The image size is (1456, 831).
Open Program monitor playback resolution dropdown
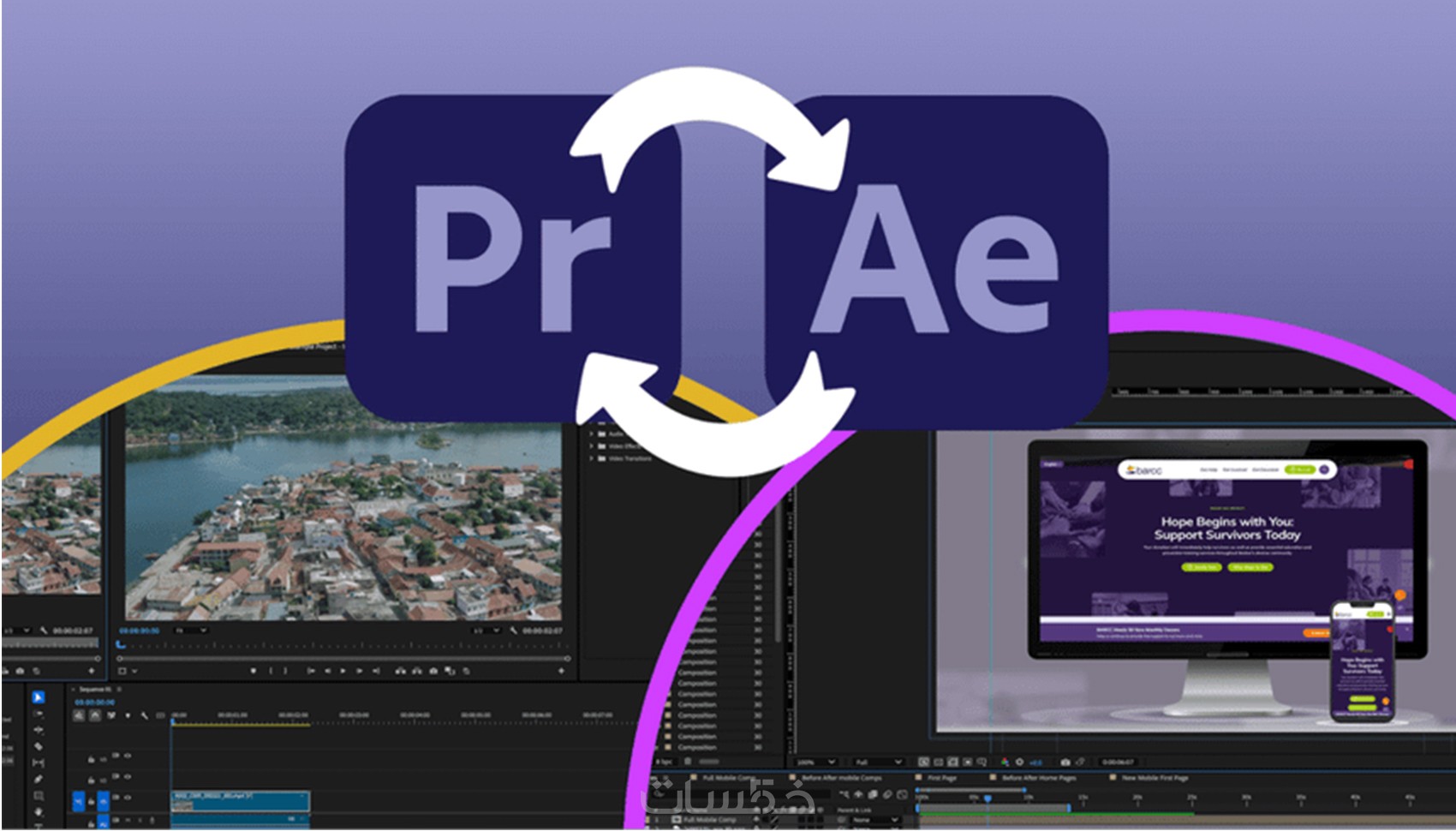point(486,631)
